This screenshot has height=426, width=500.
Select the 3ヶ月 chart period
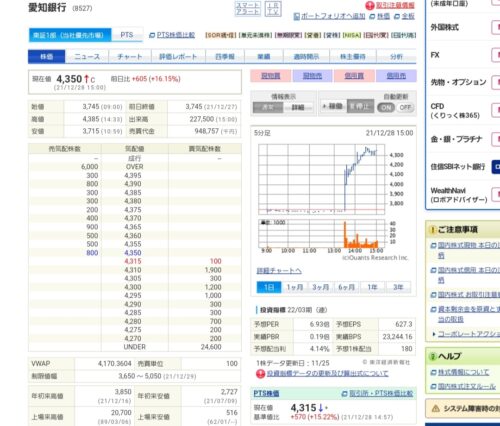321,287
